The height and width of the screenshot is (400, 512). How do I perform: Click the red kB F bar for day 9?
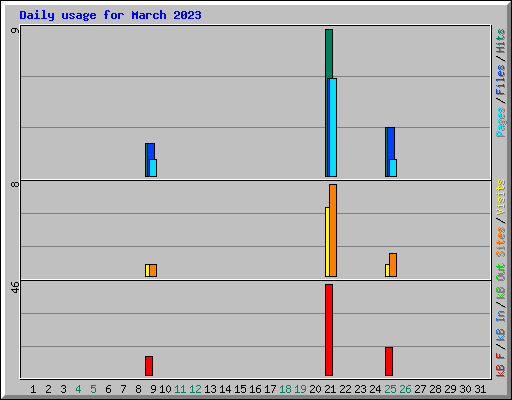(149, 366)
